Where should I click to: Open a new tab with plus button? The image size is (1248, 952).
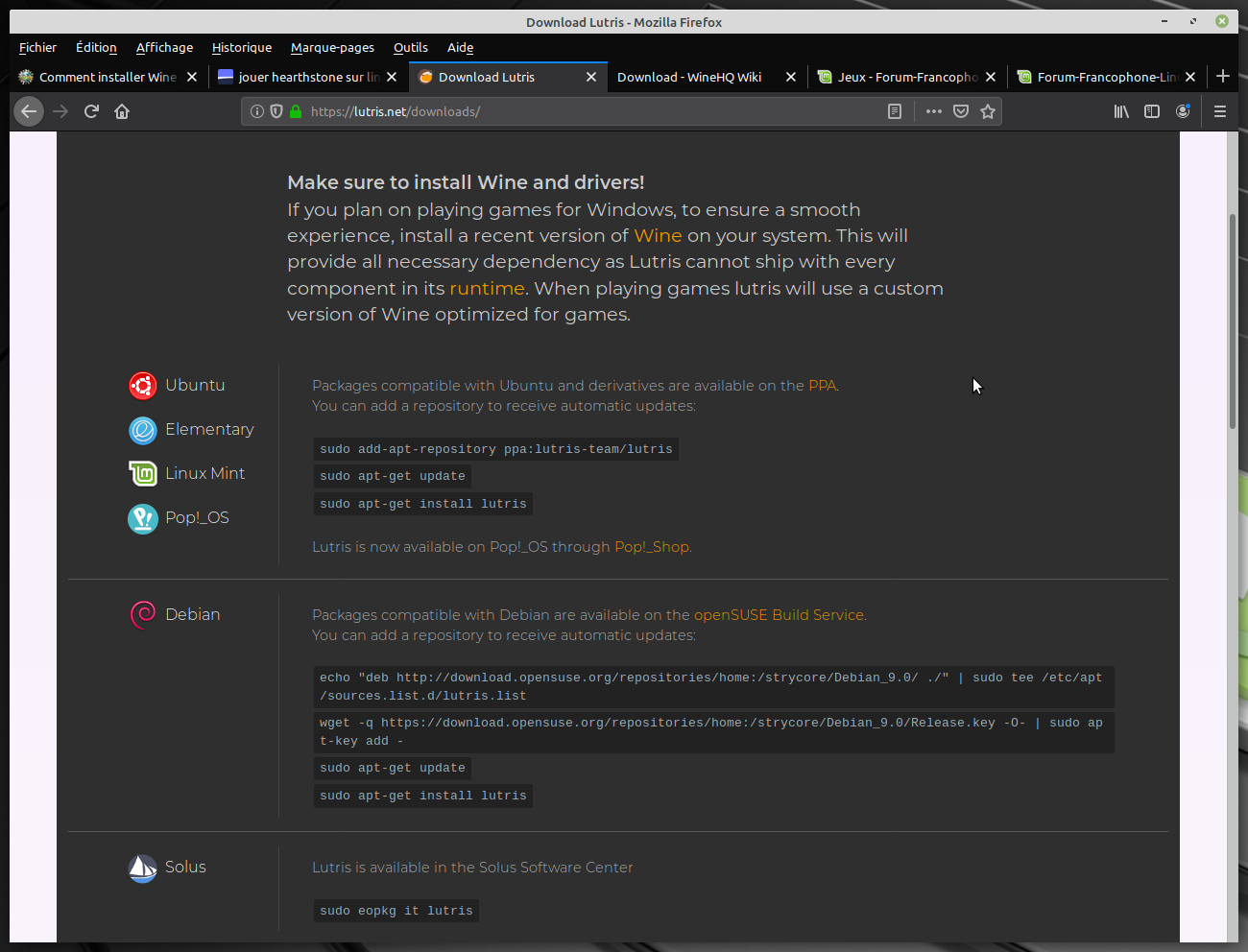pyautogui.click(x=1223, y=76)
